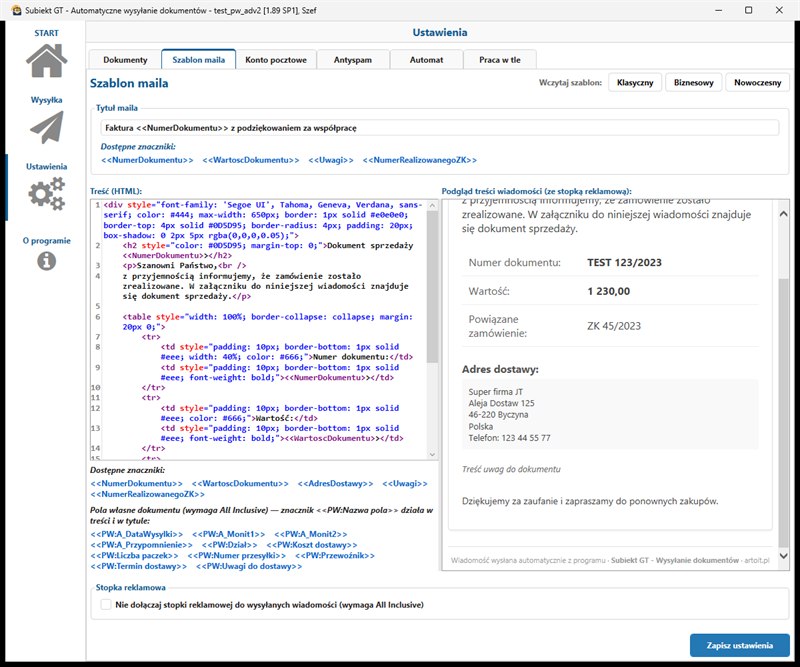This screenshot has width=800, height=667.
Task: Open Ustawienia gears icon
Action: (x=46, y=193)
